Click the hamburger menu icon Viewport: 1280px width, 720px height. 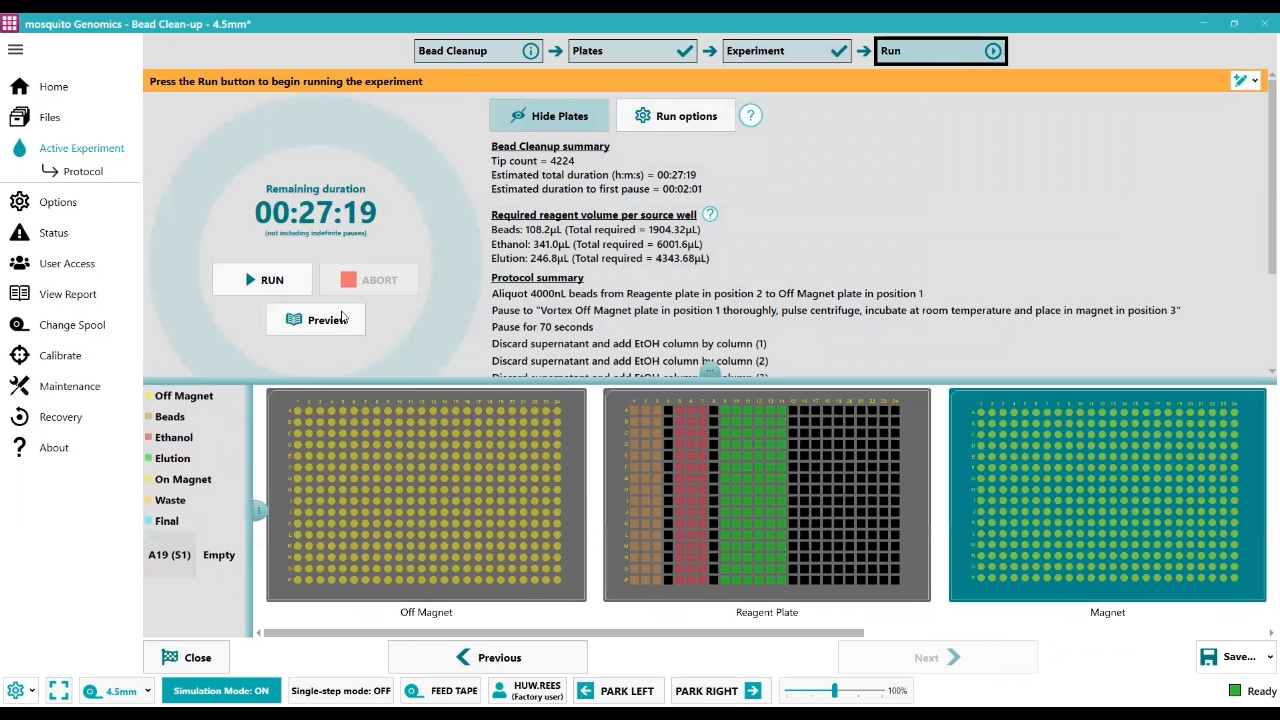[x=15, y=49]
